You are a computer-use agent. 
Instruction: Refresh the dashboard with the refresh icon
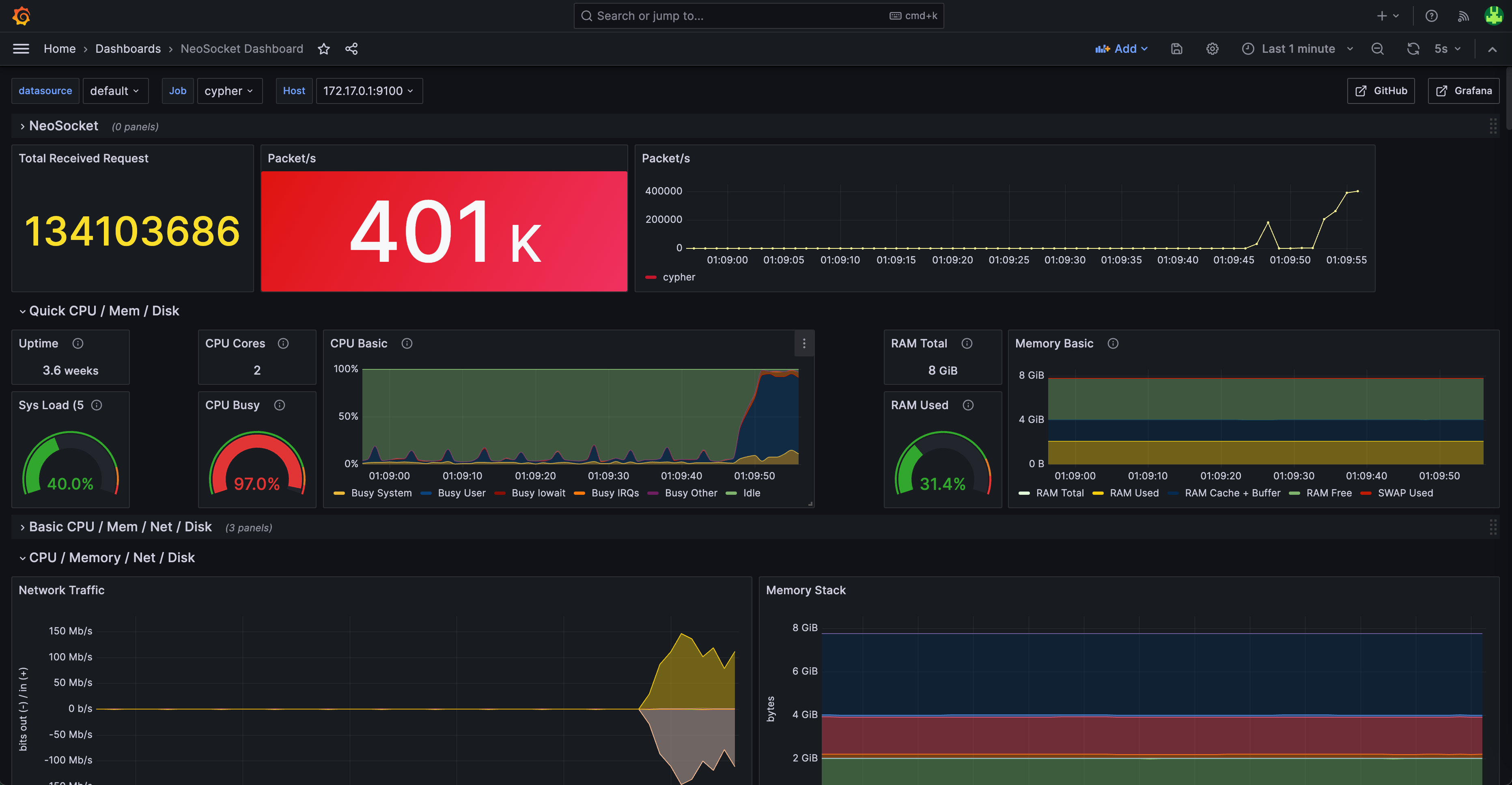pos(1413,49)
